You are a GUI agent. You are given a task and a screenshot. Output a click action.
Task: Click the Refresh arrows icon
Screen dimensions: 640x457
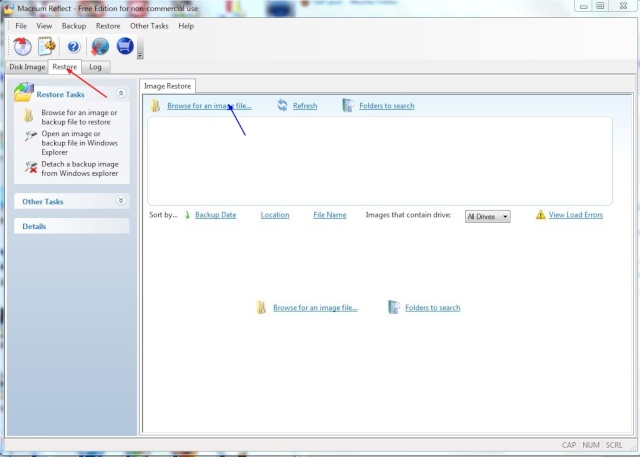[x=282, y=105]
